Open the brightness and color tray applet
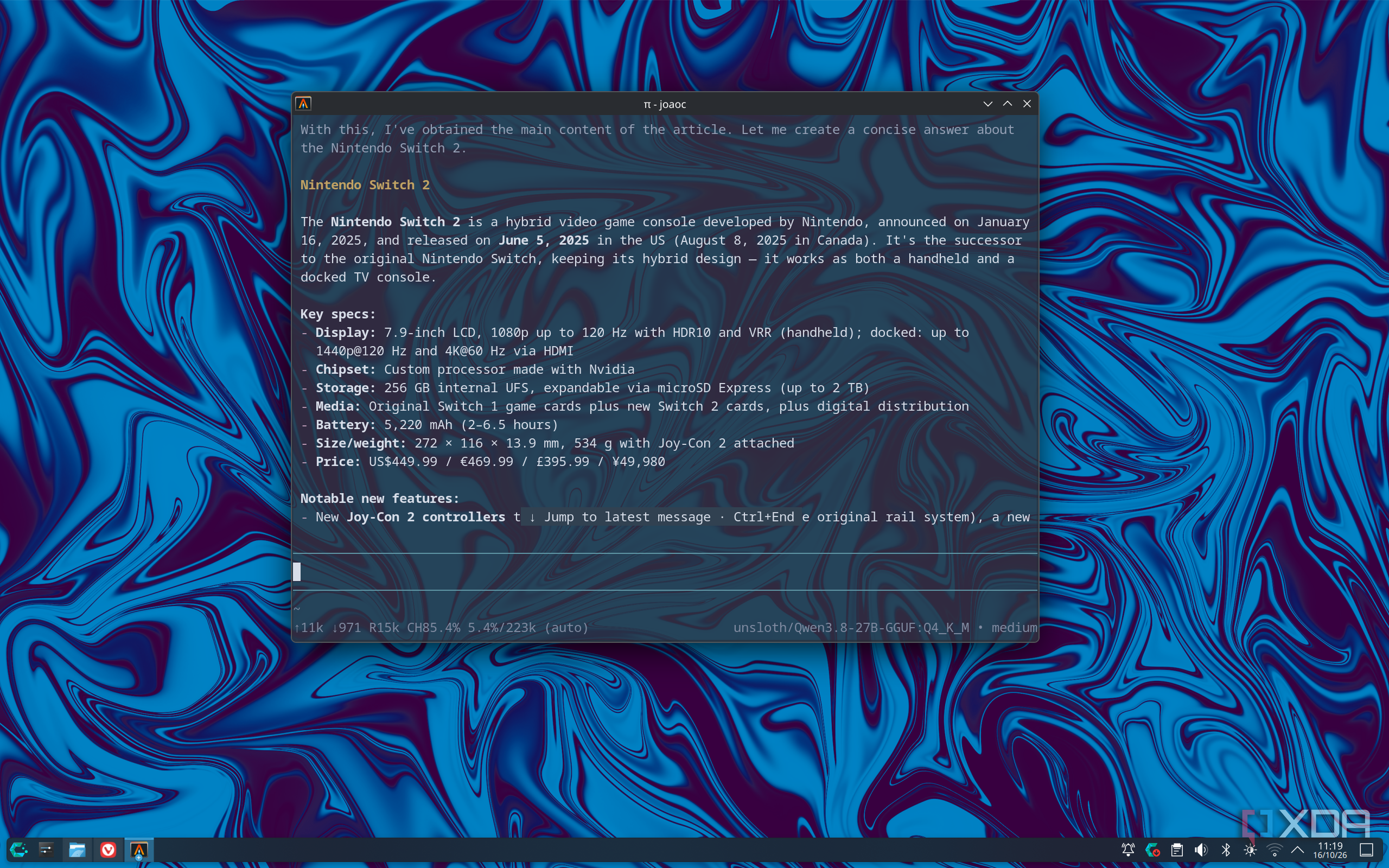 (x=1250, y=850)
